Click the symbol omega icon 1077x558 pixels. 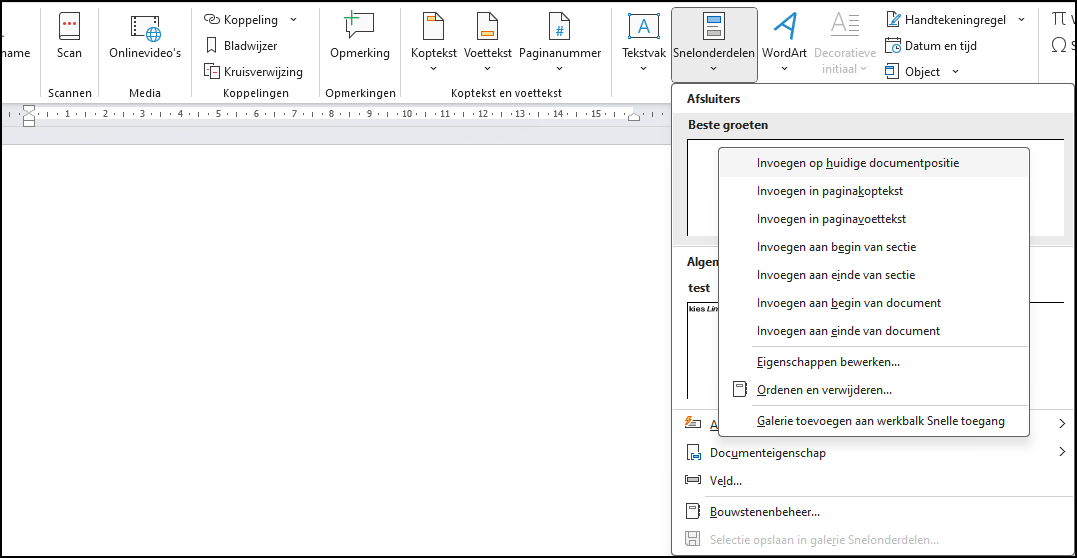pos(1058,45)
